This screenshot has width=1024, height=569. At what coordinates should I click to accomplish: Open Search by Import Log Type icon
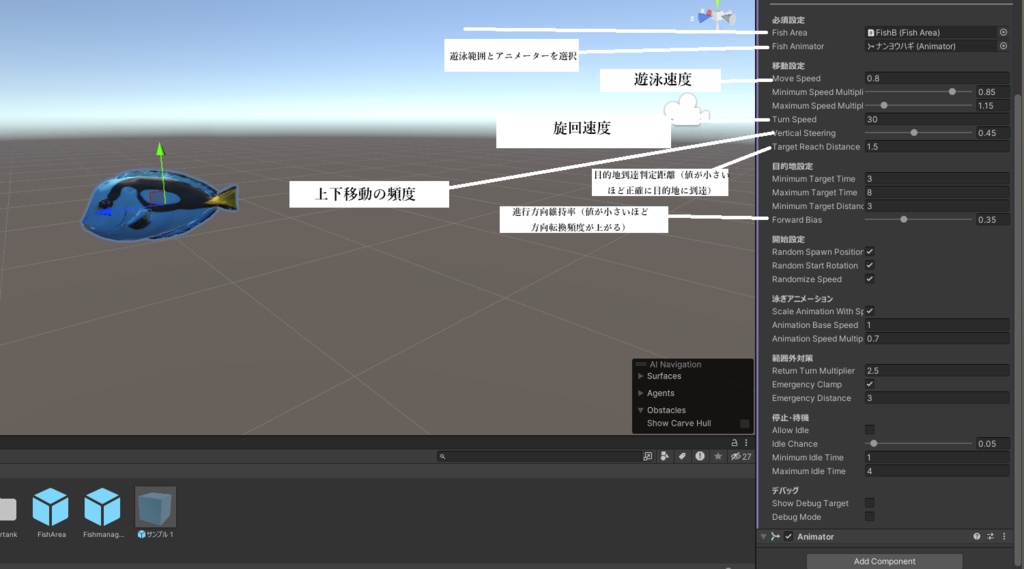point(699,456)
